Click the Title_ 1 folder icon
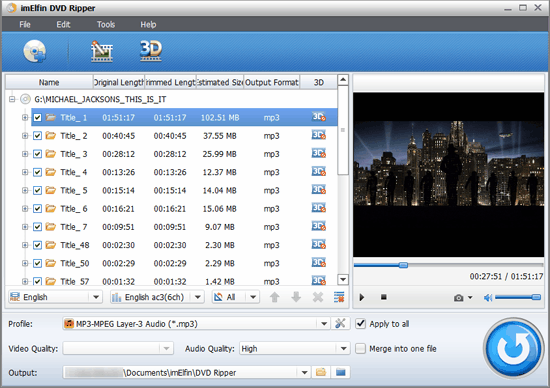 (x=51, y=117)
